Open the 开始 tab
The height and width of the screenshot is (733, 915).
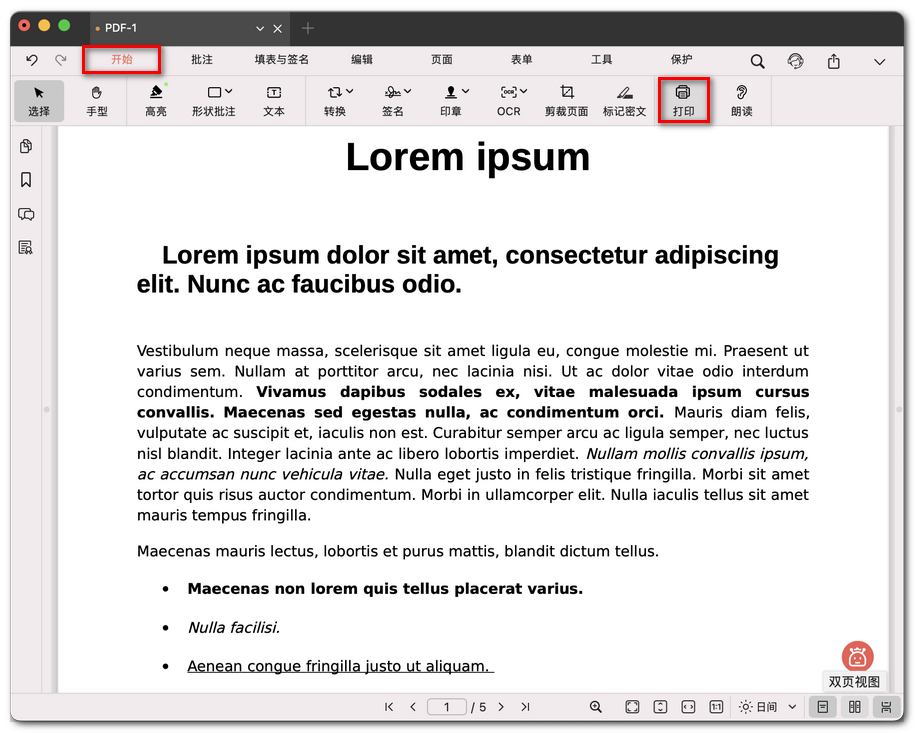(121, 60)
